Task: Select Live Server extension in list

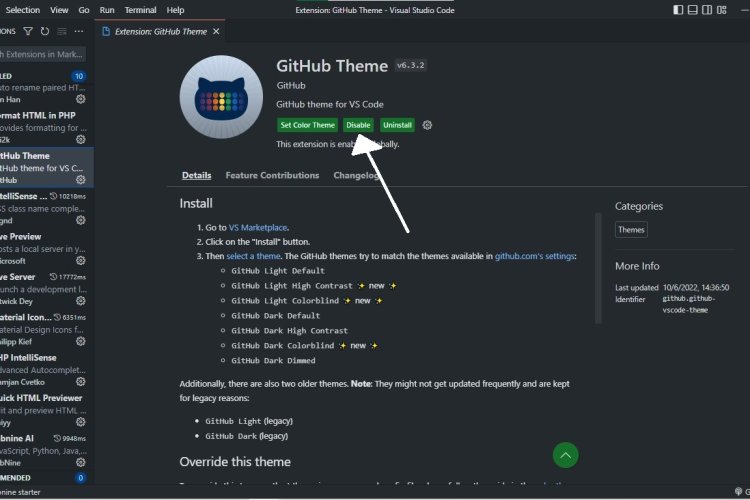Action: [x=45, y=289]
